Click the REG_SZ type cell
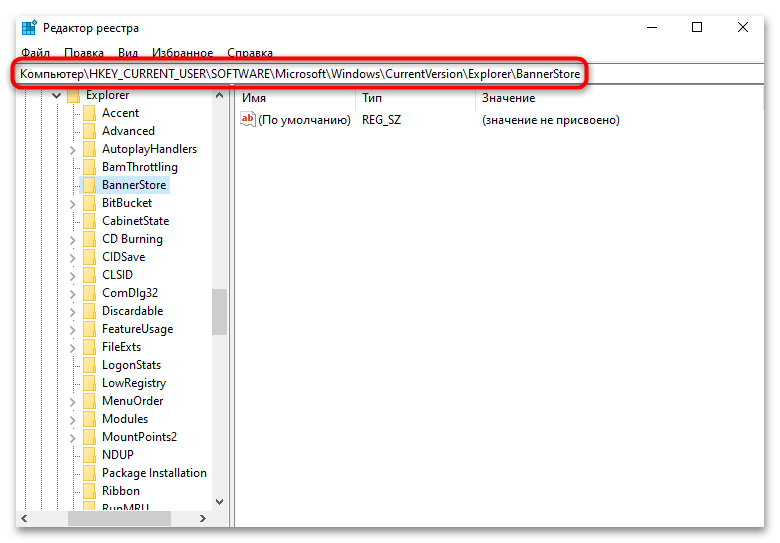 (x=382, y=120)
